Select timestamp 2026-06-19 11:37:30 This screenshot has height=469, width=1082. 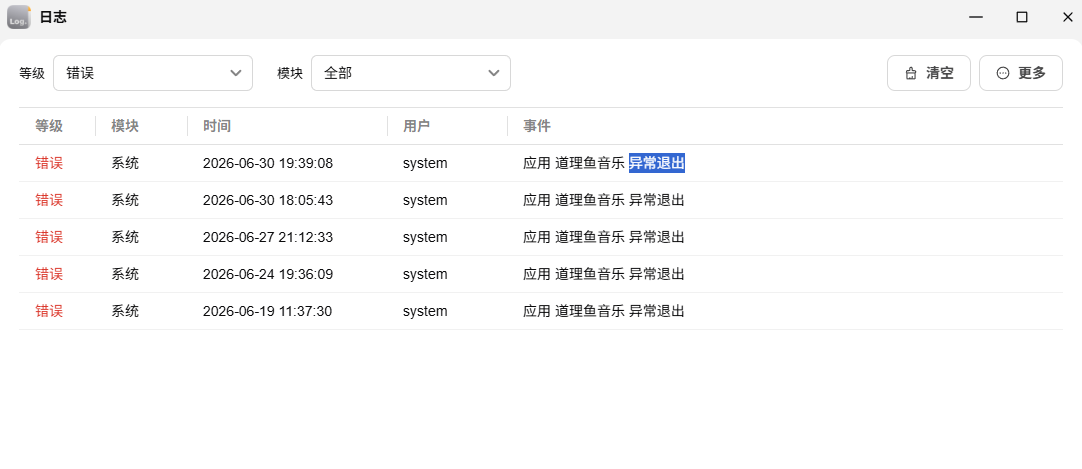pos(267,311)
